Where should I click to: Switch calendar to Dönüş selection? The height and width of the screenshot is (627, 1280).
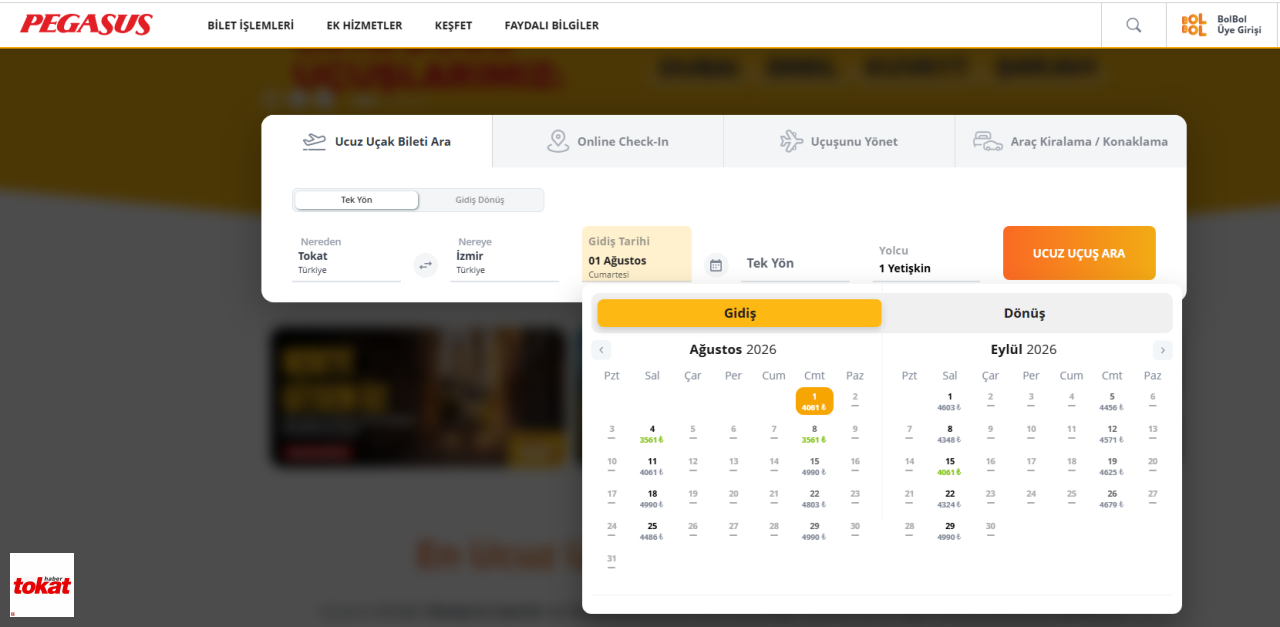[1025, 313]
